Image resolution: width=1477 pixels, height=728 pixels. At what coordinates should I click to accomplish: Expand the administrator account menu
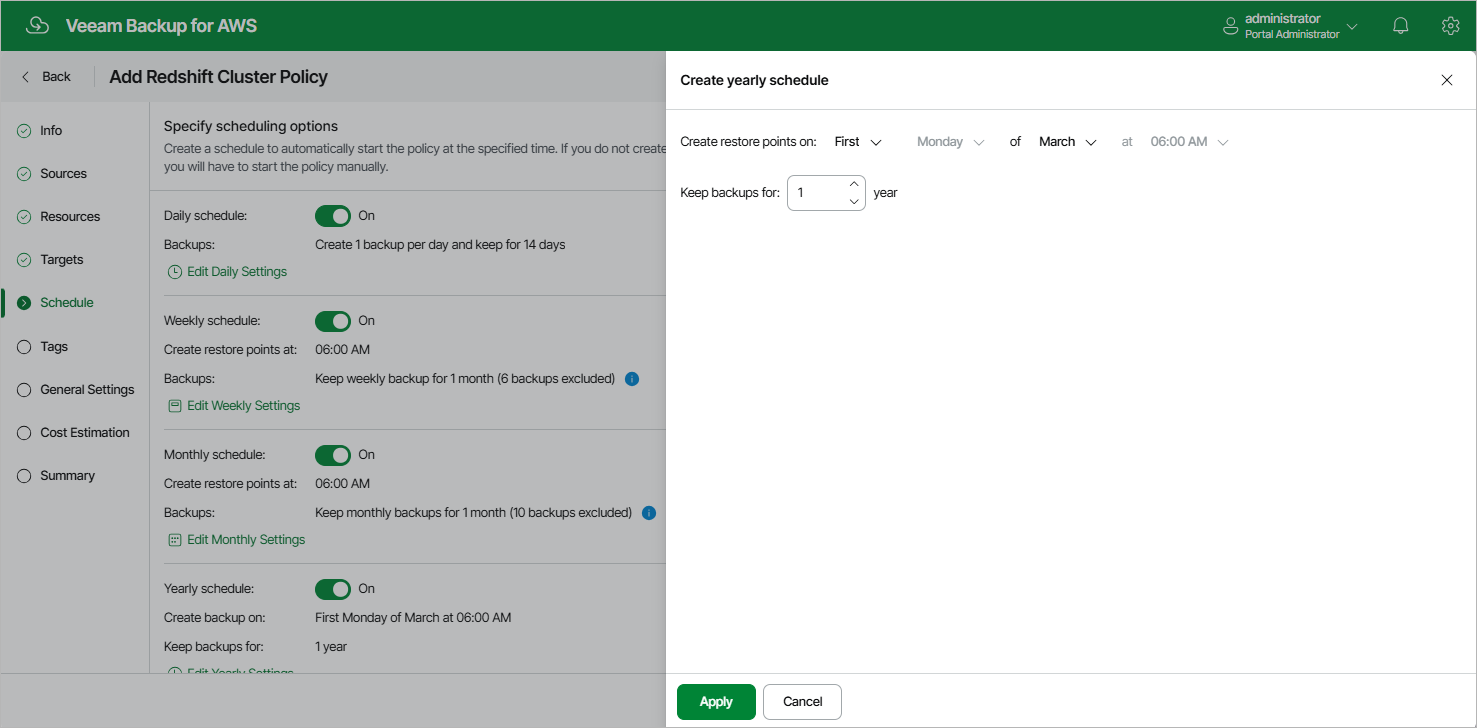tap(1352, 27)
